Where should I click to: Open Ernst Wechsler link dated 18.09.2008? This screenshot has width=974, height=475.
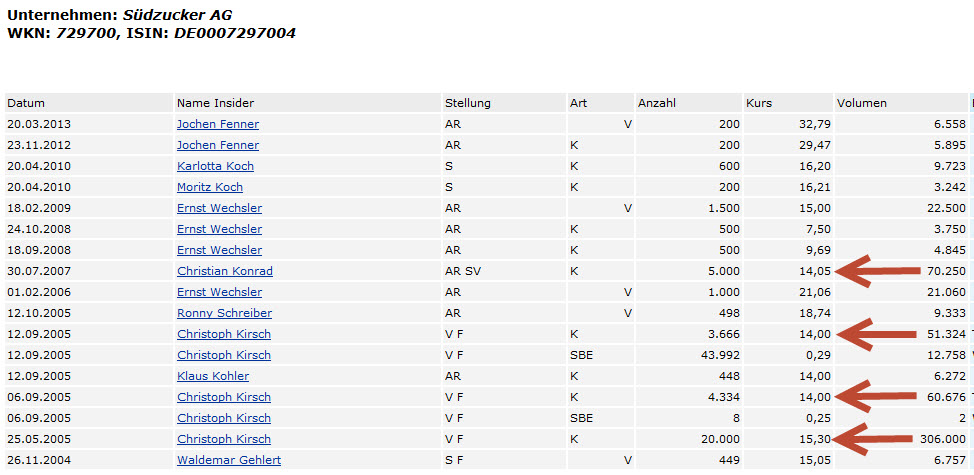point(219,250)
